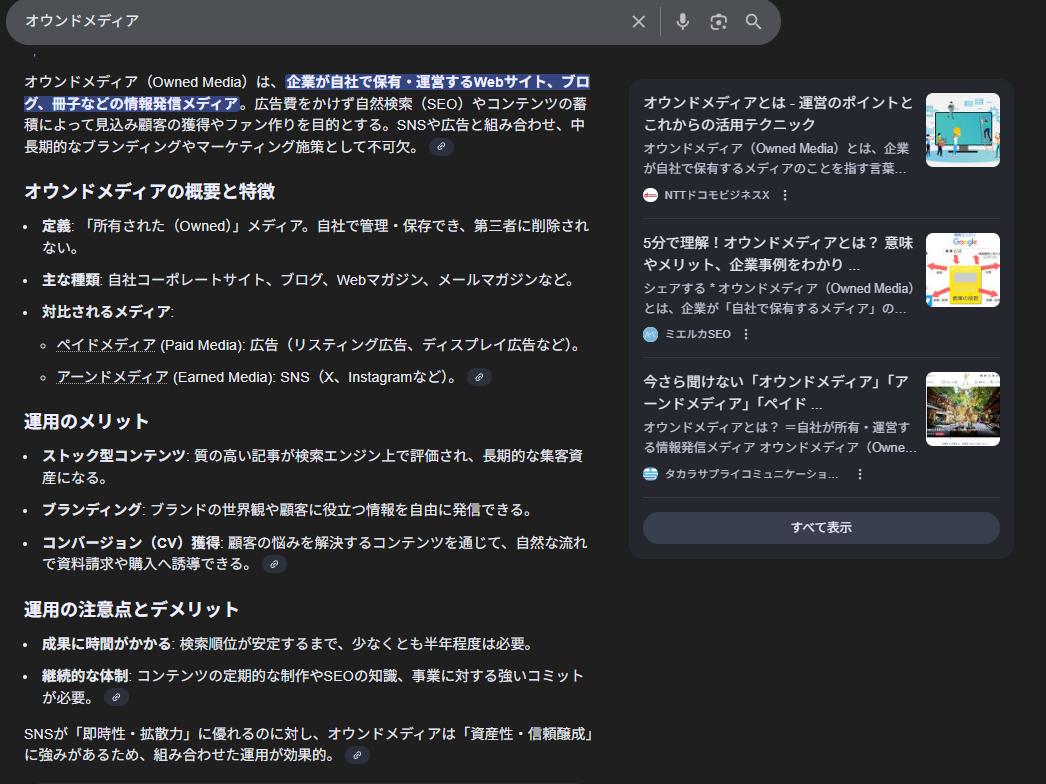Screen dimensions: 1046x784
Task: Click the thumbnail of the 今さら聞けない article
Action: tap(962, 409)
